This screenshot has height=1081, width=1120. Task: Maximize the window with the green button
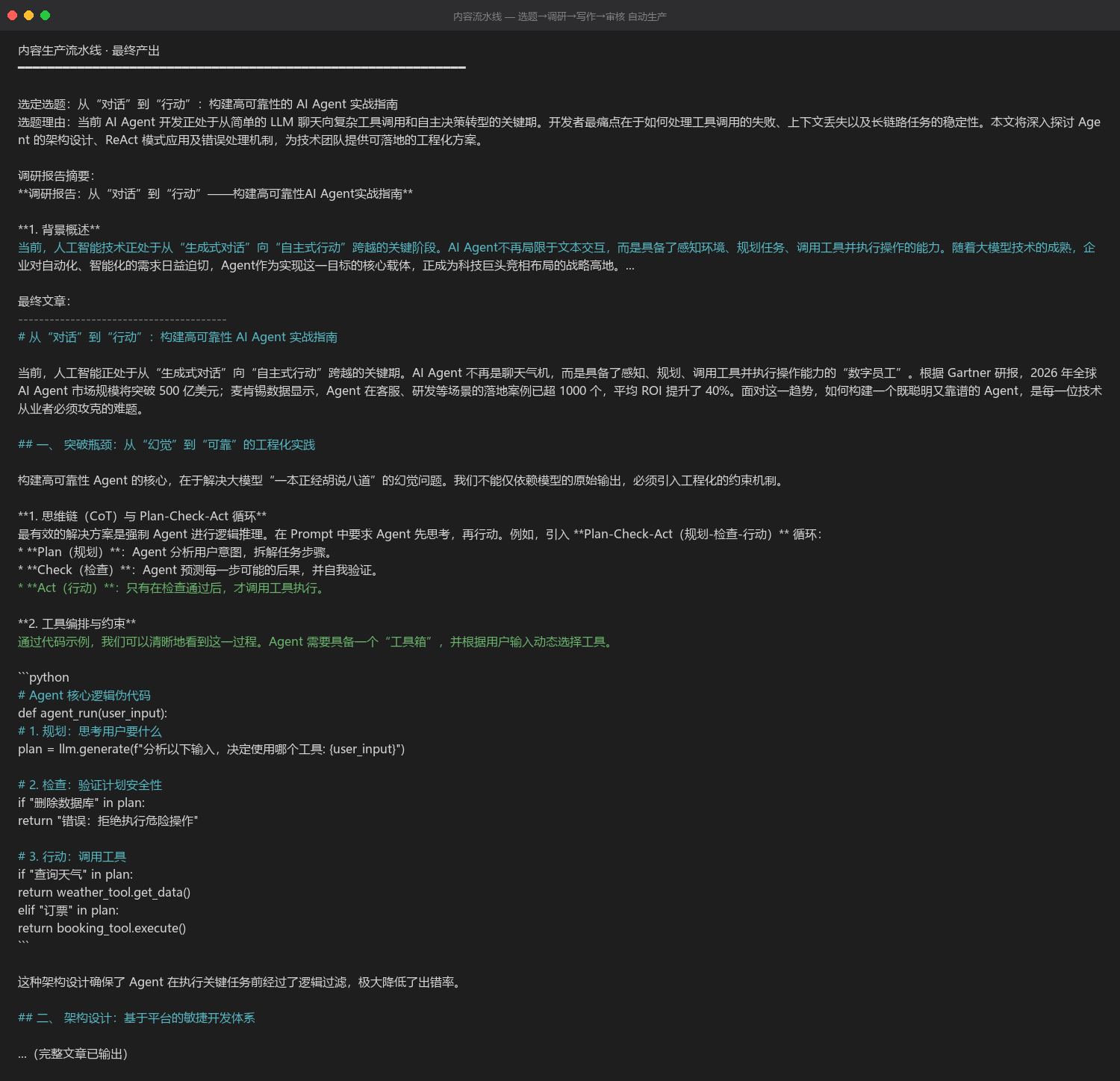point(45,15)
